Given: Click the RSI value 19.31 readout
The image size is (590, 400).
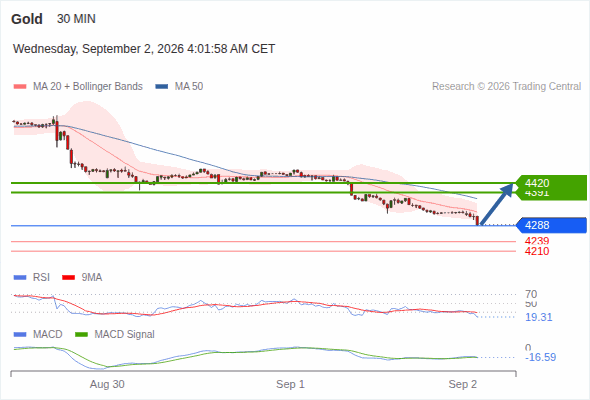Looking at the screenshot, I should click(539, 317).
